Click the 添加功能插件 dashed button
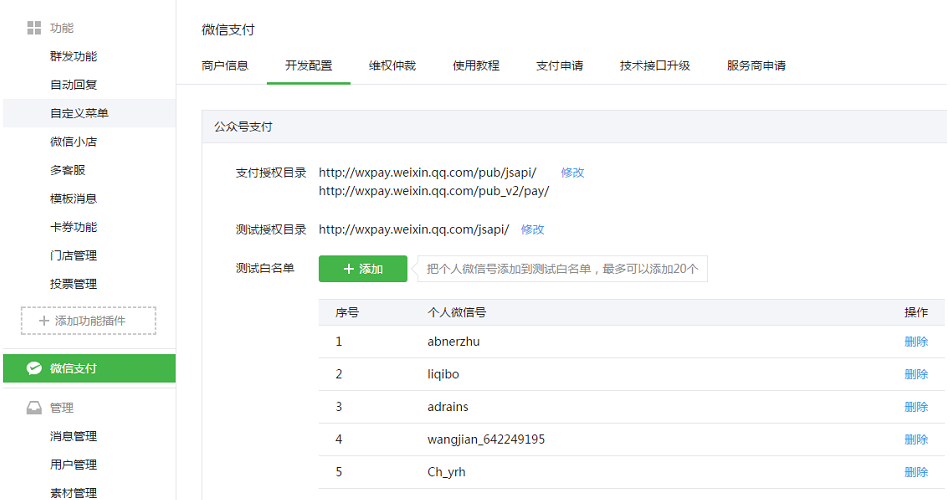Viewport: 950px width, 500px height. [88, 321]
